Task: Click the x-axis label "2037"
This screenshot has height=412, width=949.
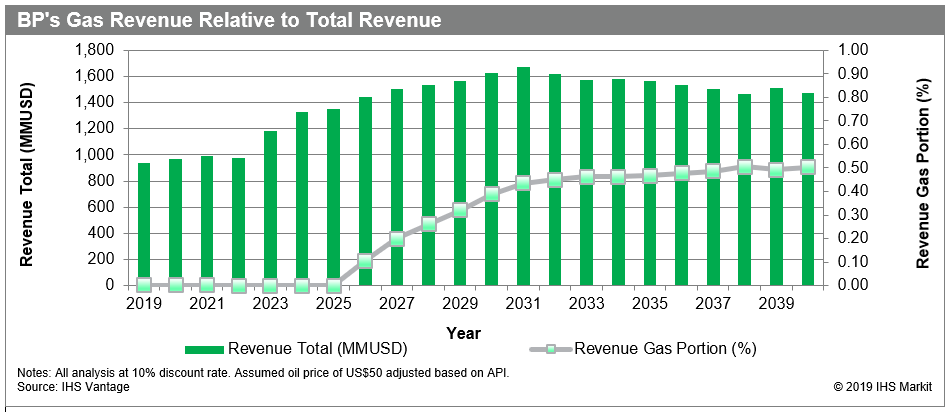Action: [x=713, y=303]
